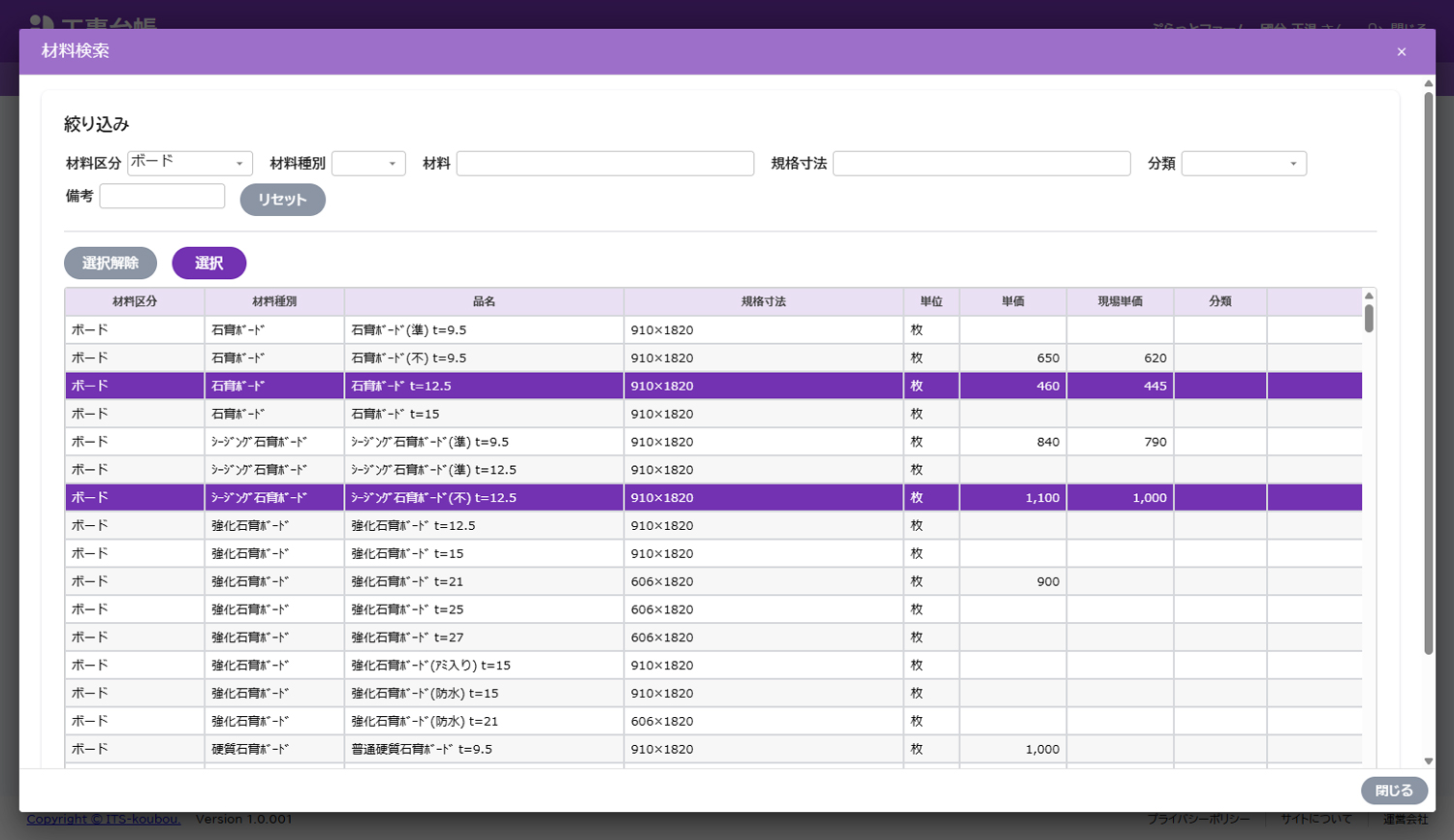Screen dimensions: 1454x840
Task: Click the 閉じる button
Action: [x=1394, y=791]
